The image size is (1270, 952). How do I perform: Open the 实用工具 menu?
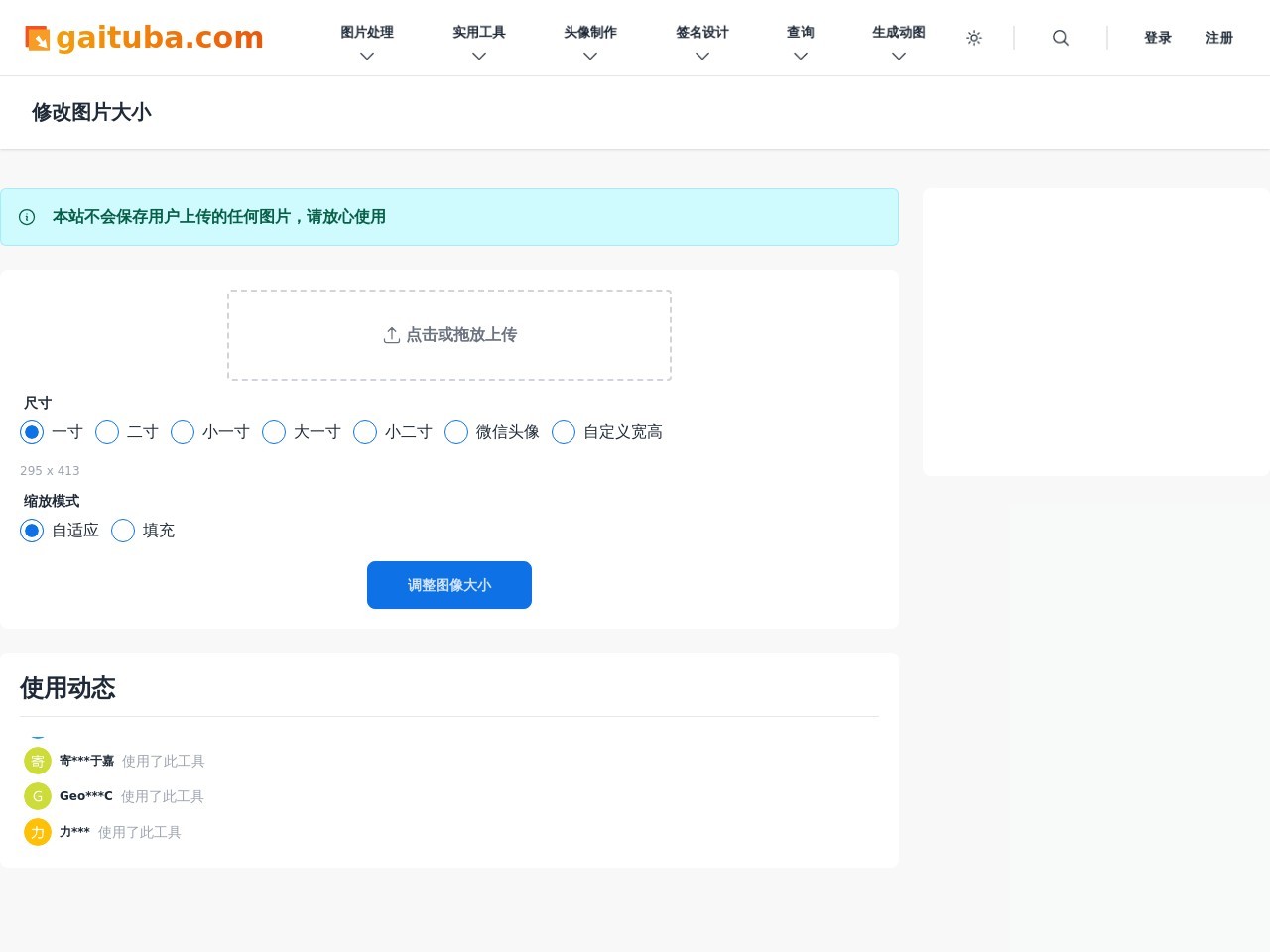click(479, 32)
